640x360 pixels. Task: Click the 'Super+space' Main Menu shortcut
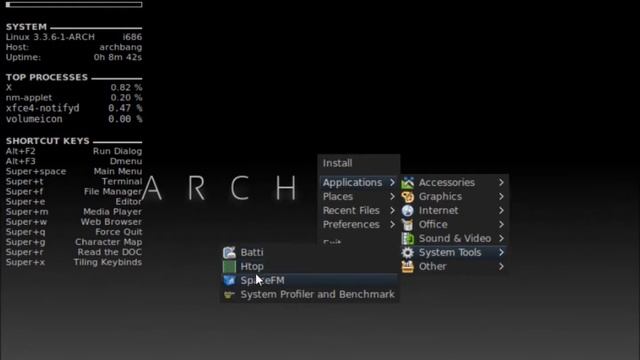pyautogui.click(x=74, y=171)
